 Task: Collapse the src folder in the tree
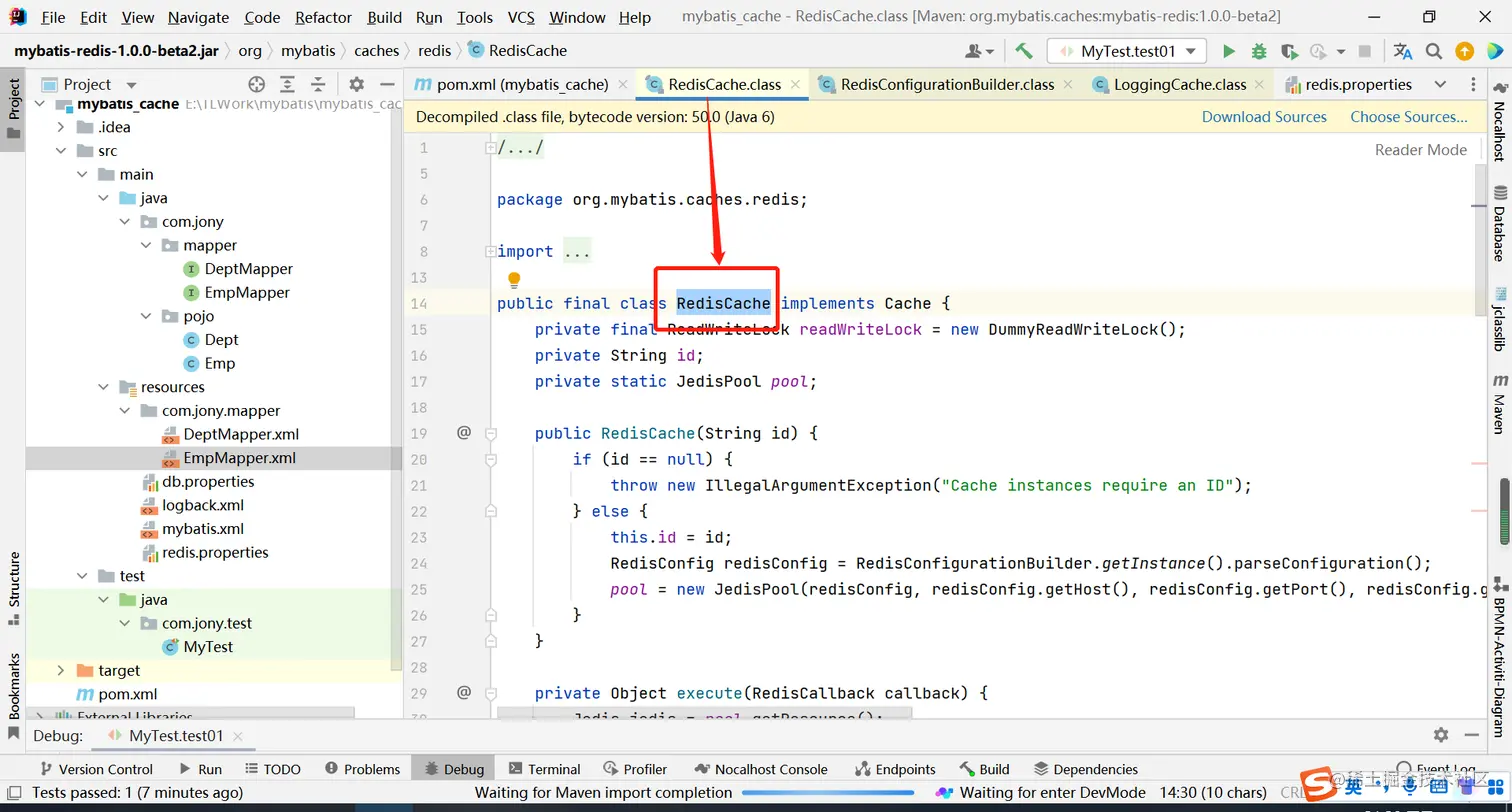point(61,151)
